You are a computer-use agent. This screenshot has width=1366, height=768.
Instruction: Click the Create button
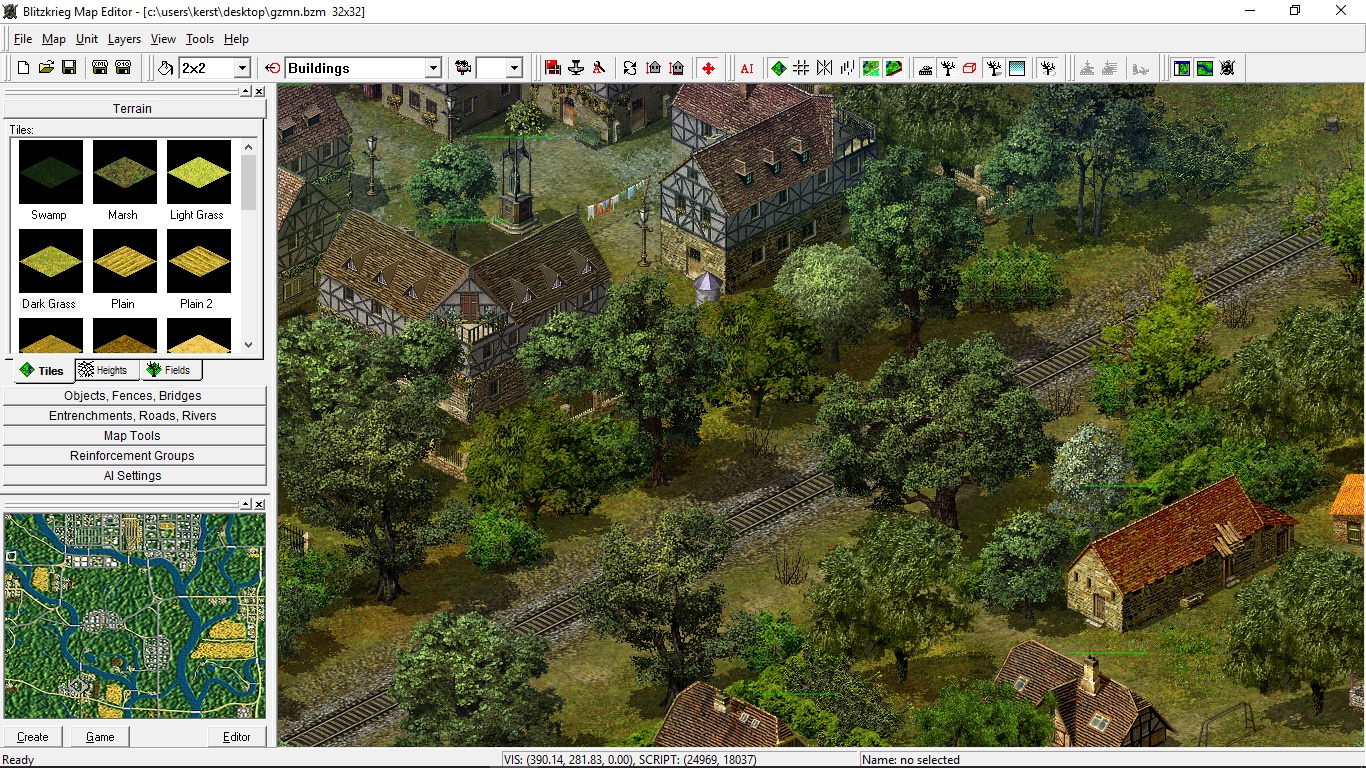33,737
